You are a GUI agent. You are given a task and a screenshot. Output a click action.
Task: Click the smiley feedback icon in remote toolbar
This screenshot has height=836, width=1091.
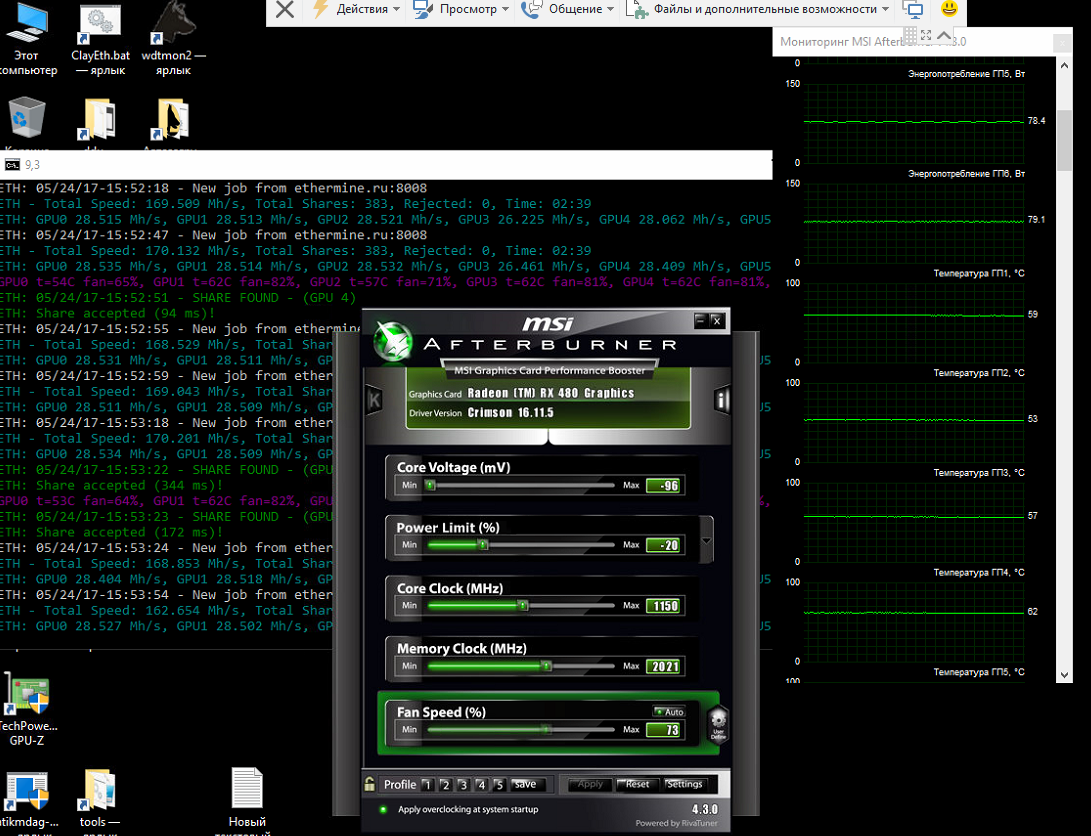[949, 9]
